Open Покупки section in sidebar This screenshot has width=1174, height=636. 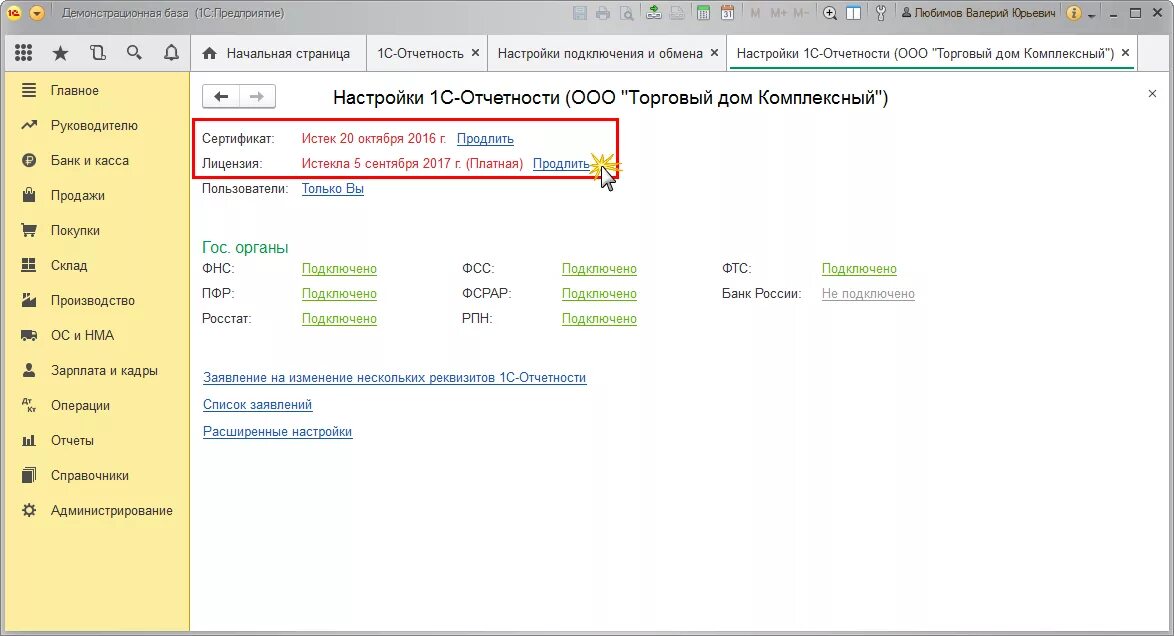[96, 231]
